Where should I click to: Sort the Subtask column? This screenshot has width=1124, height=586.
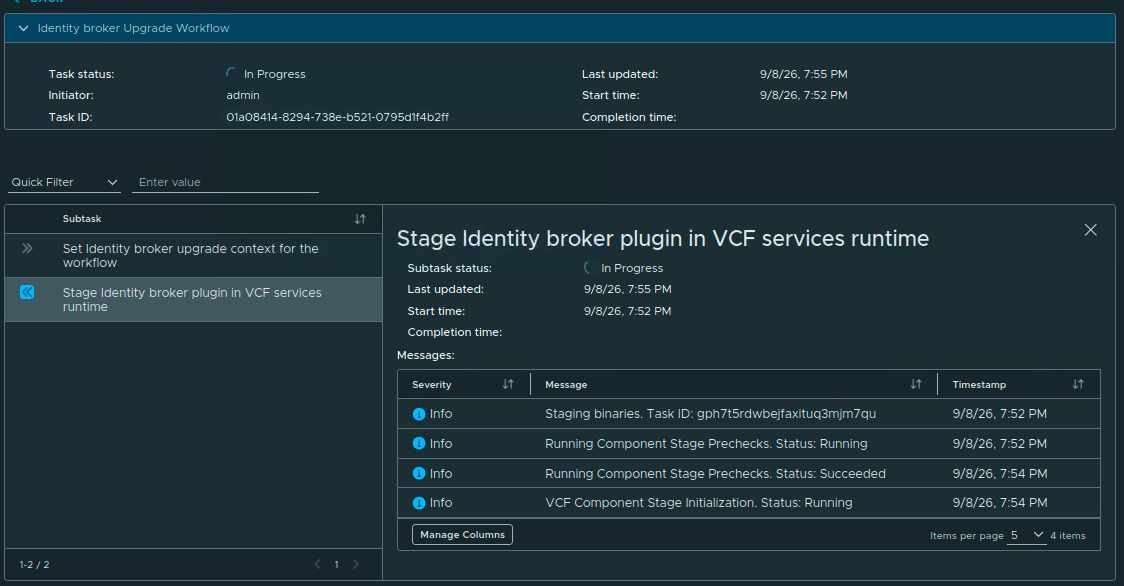[x=360, y=219]
